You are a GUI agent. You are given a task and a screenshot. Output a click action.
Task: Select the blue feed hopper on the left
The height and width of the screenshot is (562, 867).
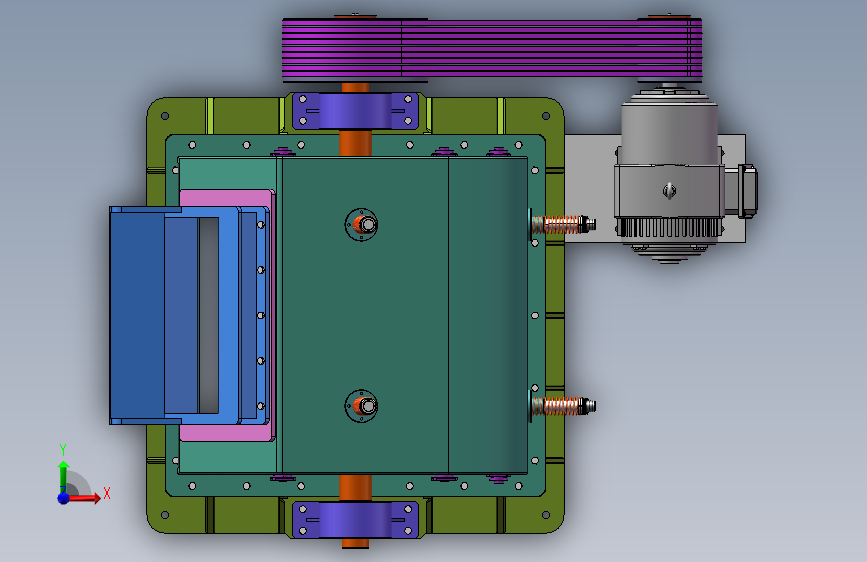point(189,315)
